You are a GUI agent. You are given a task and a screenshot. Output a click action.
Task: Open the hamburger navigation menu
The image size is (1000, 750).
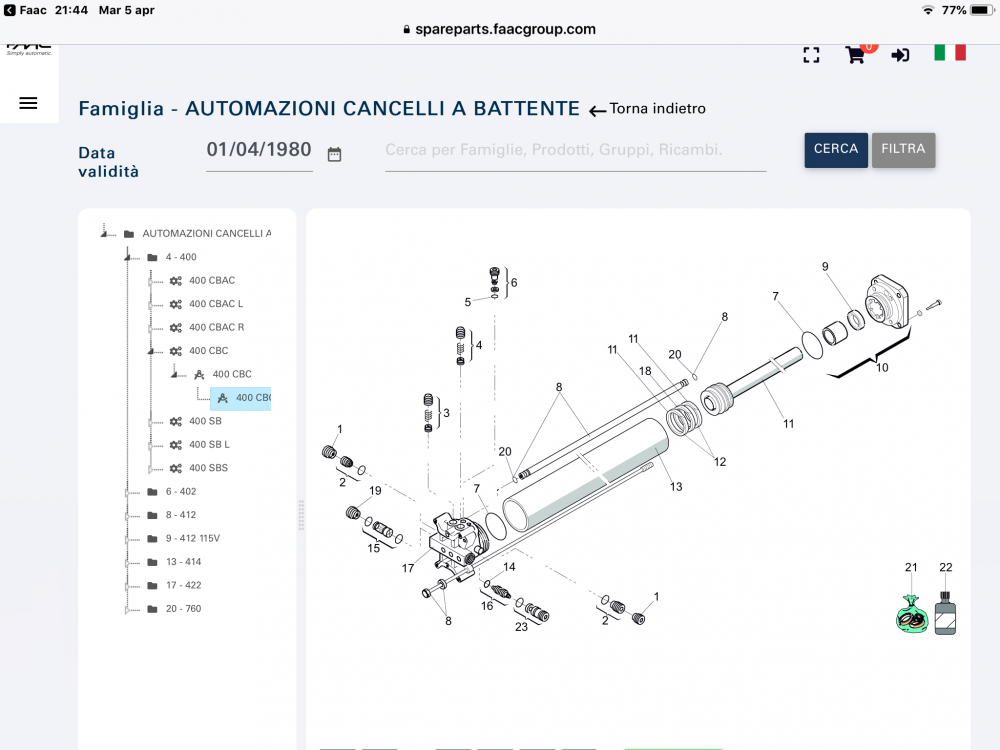(28, 103)
